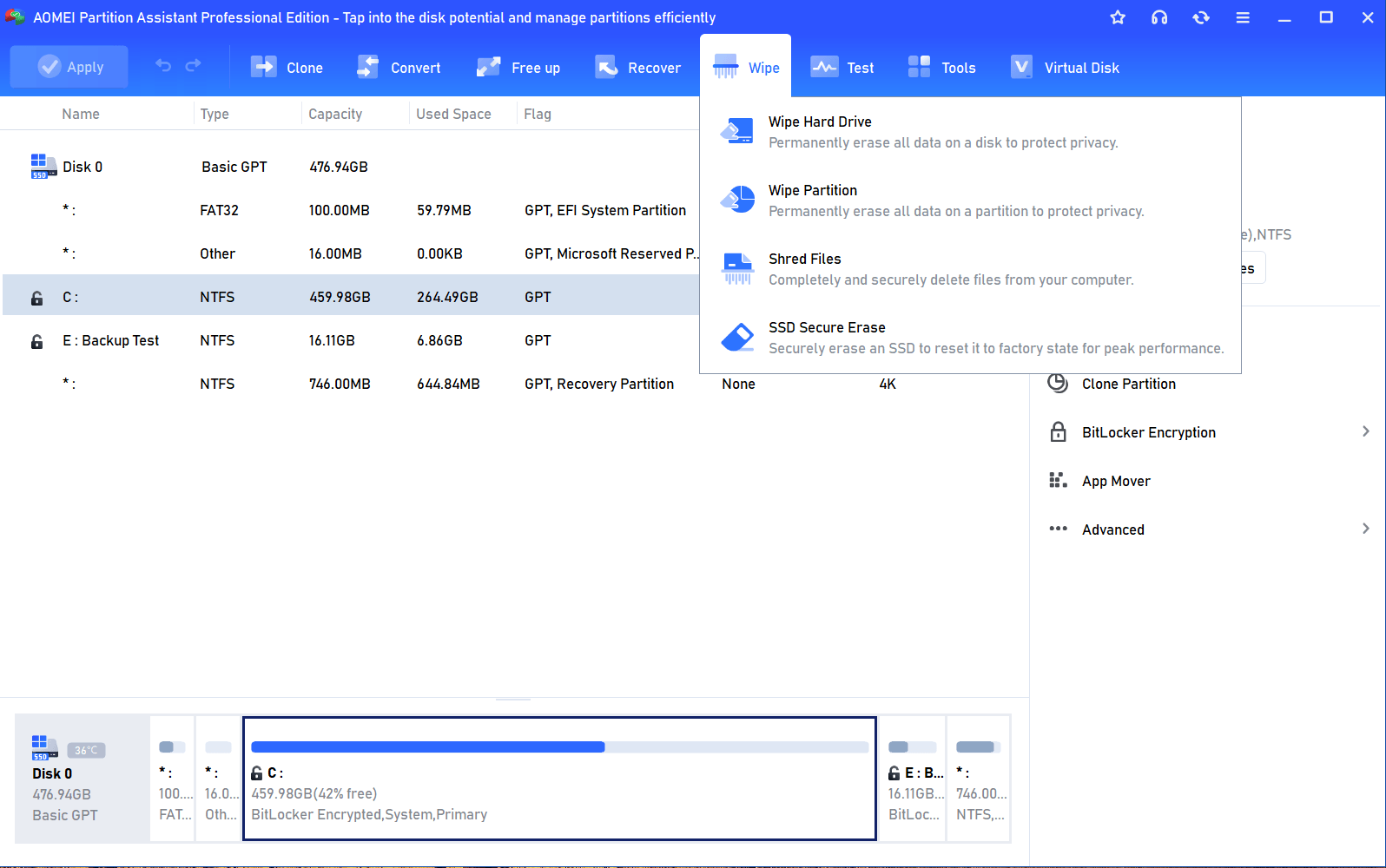Select Wipe Hard Drive option
The height and width of the screenshot is (868, 1386).
pyautogui.click(x=819, y=122)
